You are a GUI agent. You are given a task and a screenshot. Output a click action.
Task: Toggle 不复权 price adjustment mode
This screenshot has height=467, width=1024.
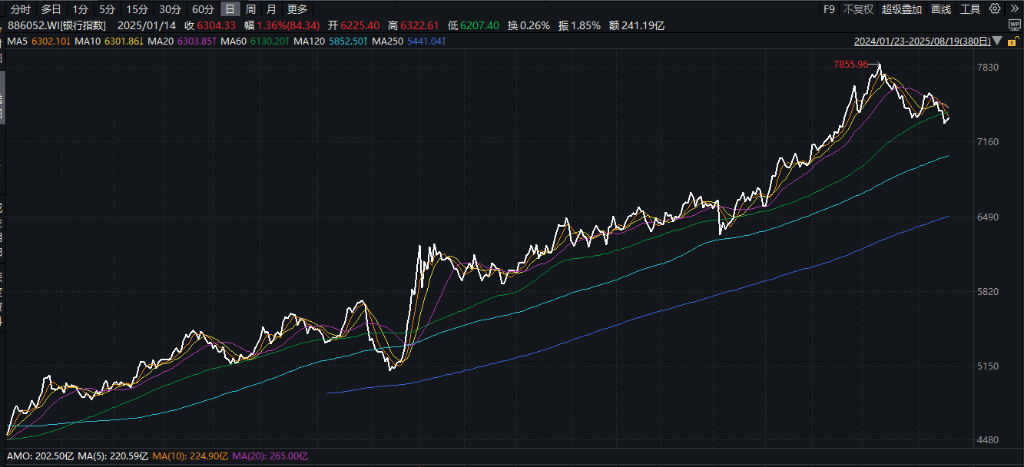tap(857, 9)
